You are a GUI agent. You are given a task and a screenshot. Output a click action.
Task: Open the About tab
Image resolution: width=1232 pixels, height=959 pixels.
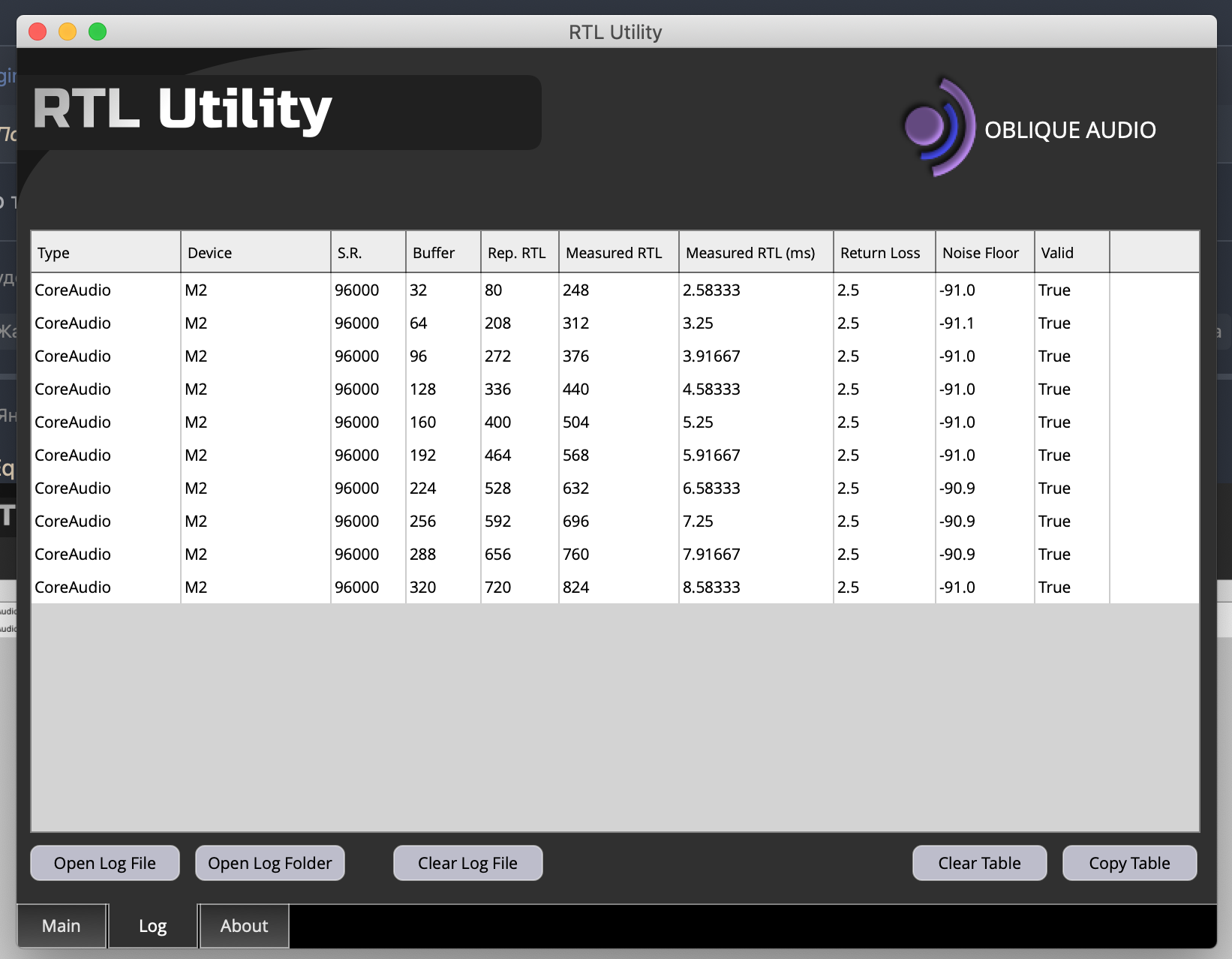click(244, 926)
